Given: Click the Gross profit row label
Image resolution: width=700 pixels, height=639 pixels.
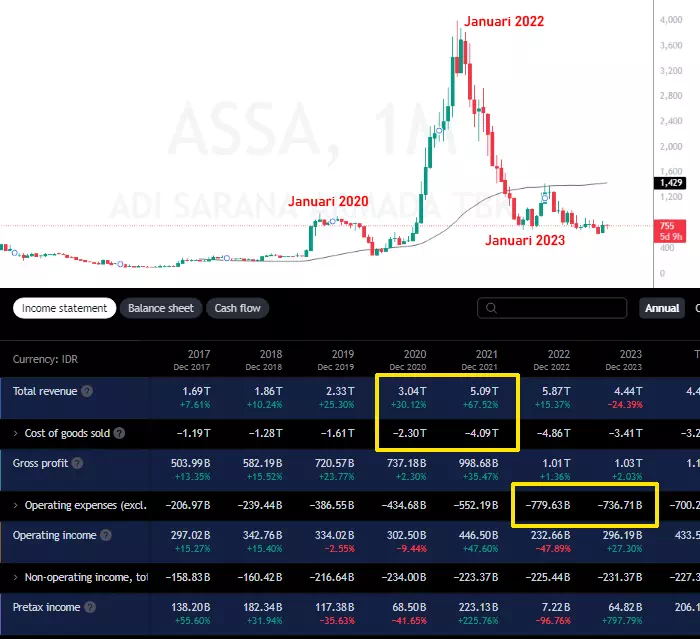Looking at the screenshot, I should [41, 463].
